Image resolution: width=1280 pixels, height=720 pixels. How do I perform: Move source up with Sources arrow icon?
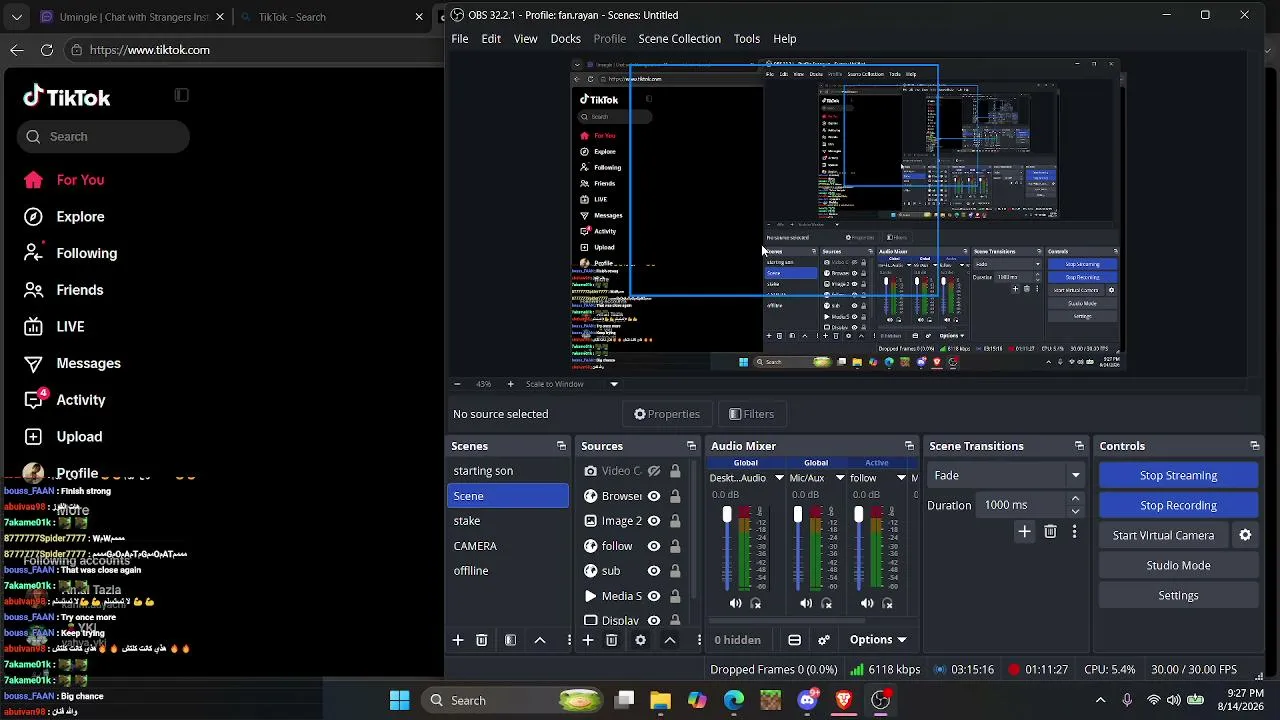pos(670,640)
